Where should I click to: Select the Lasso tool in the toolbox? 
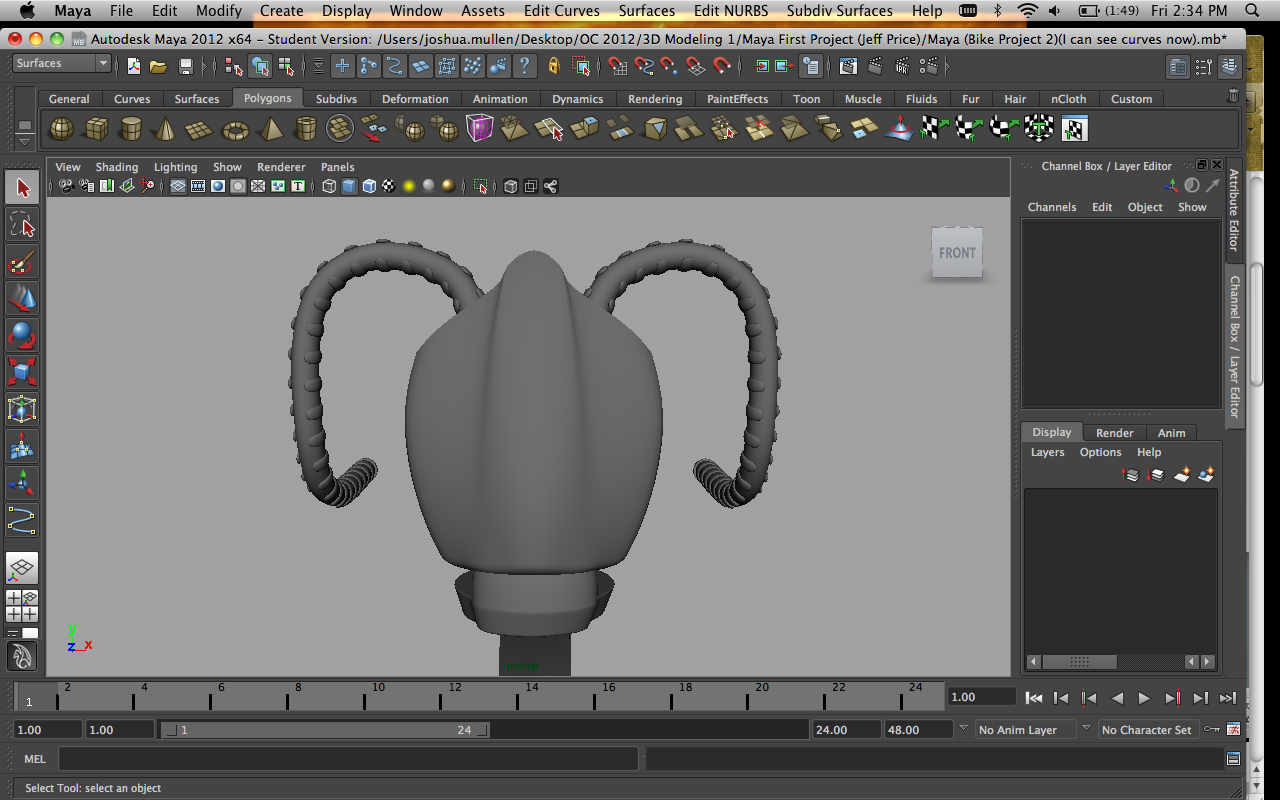(22, 225)
